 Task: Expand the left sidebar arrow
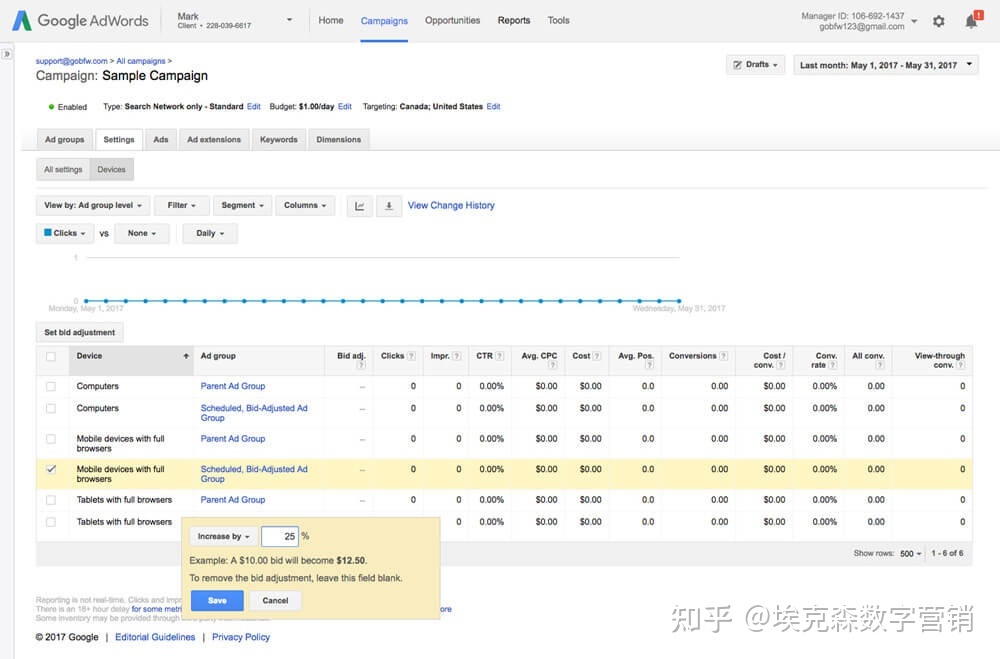[x=7, y=54]
